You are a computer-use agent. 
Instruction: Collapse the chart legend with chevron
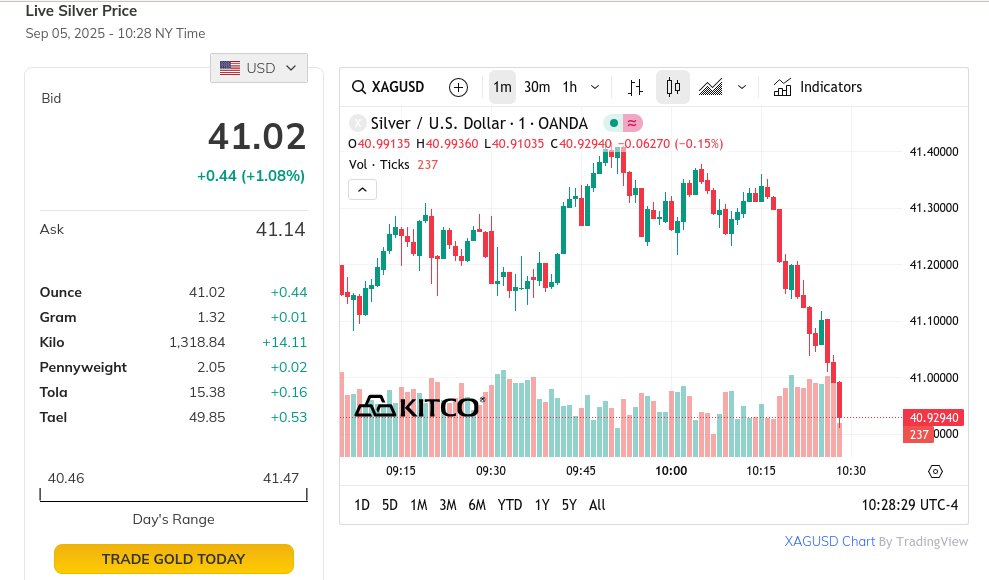point(363,190)
